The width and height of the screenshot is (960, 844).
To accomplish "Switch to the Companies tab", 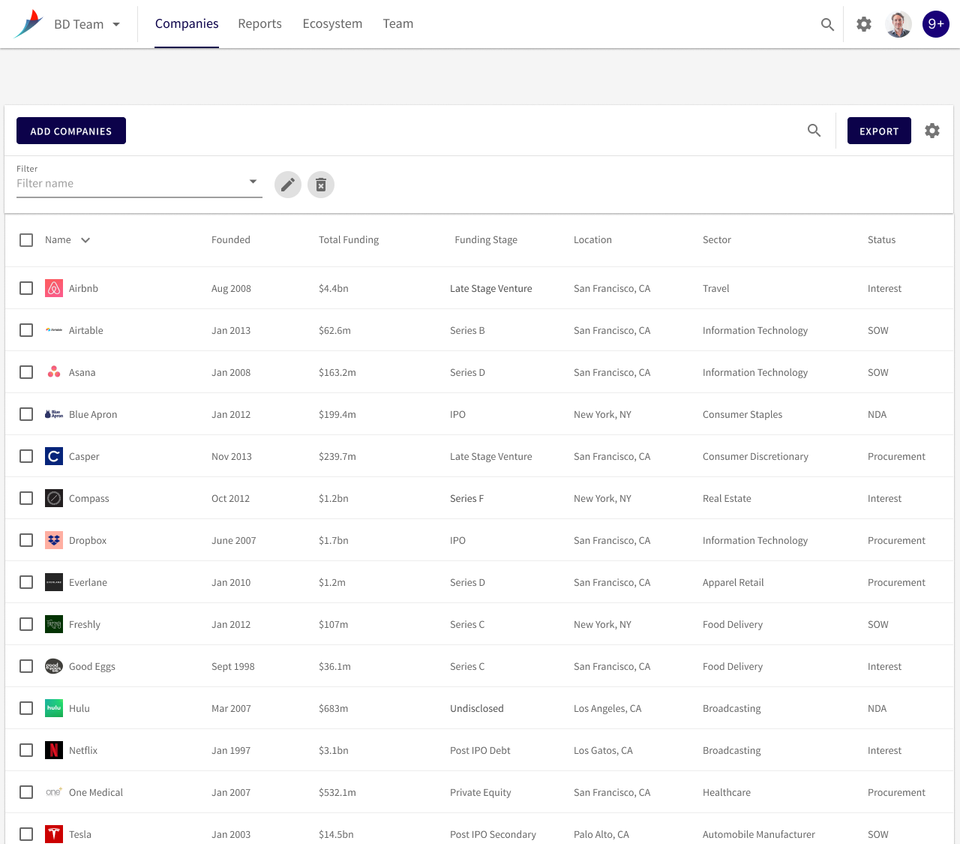I will click(x=187, y=24).
